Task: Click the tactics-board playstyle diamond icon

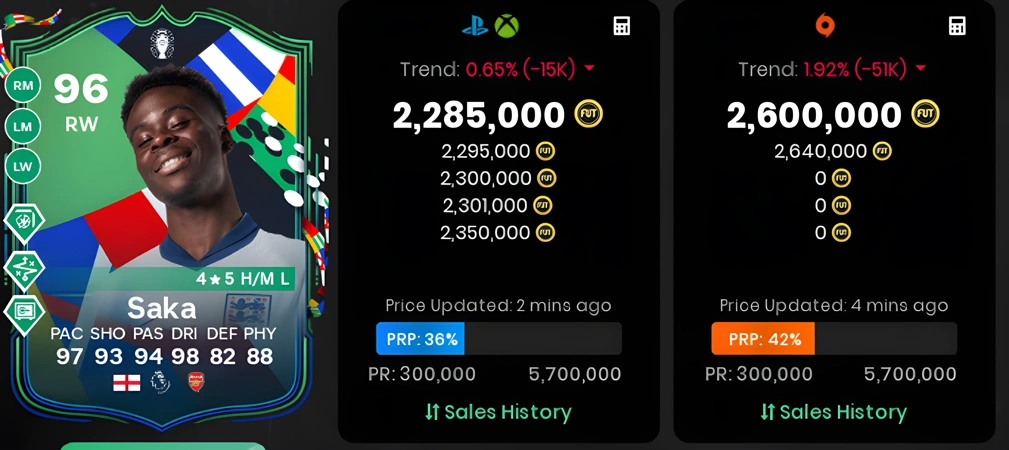Action: click(x=24, y=270)
